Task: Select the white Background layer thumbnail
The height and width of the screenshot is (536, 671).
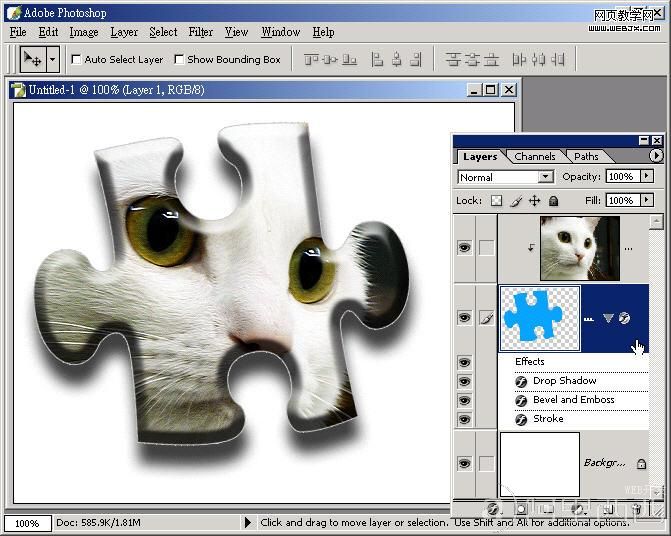Action: [x=540, y=464]
